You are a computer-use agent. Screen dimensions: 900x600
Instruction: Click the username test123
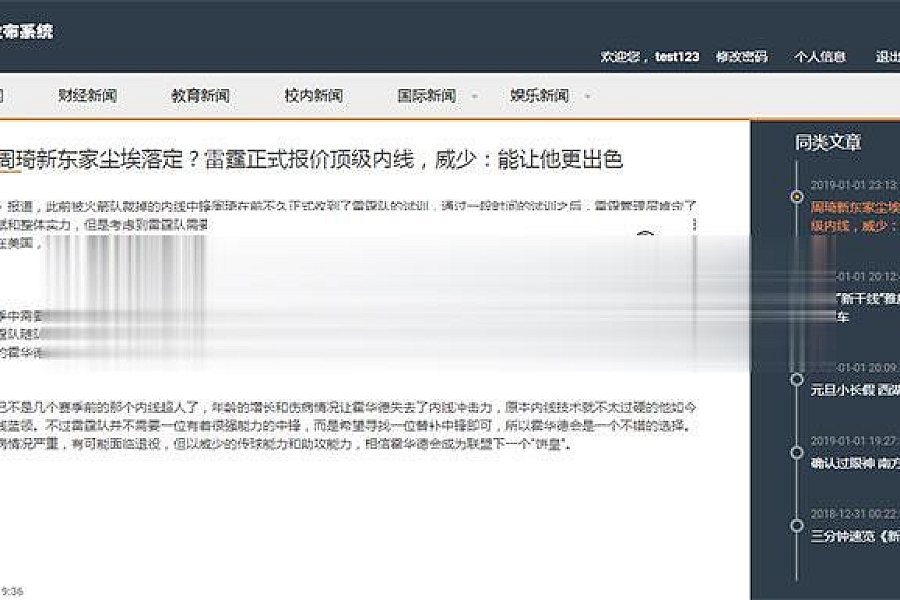tap(677, 56)
